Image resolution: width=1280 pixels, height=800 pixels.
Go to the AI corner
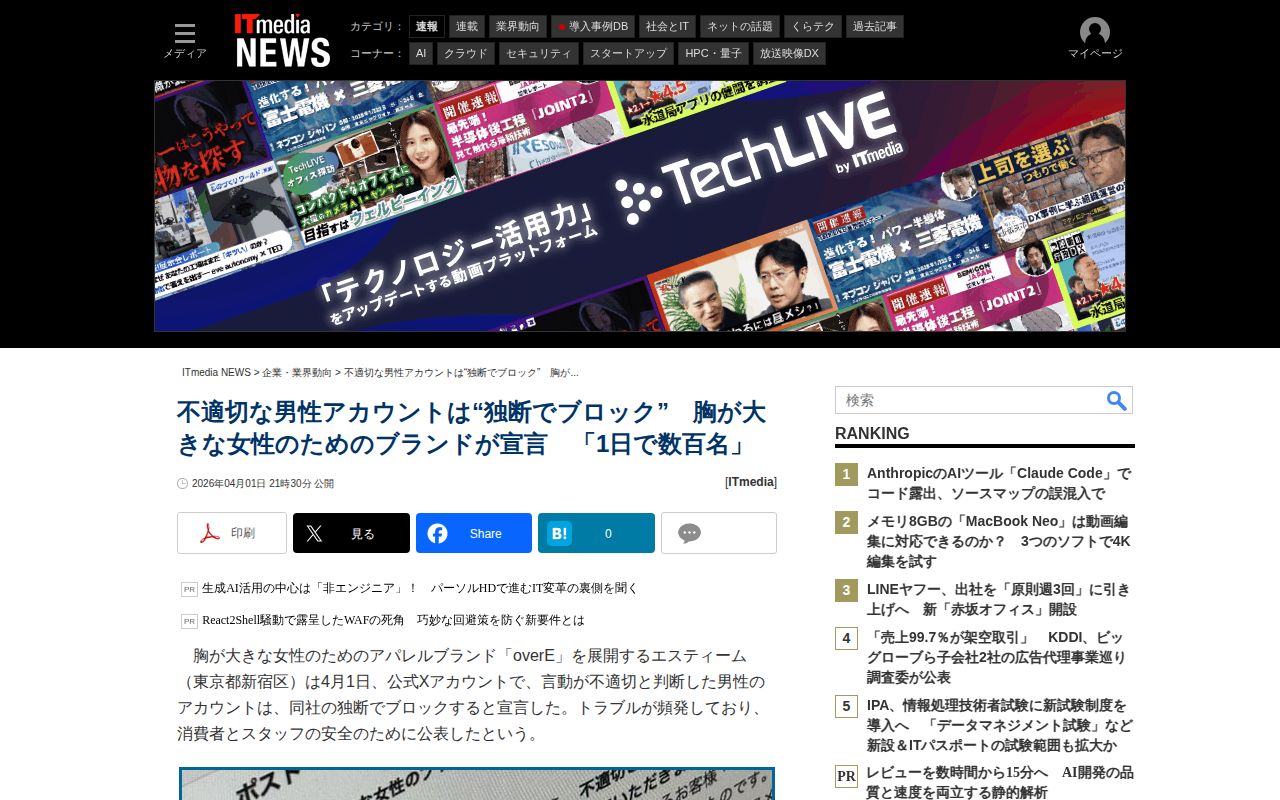[421, 54]
